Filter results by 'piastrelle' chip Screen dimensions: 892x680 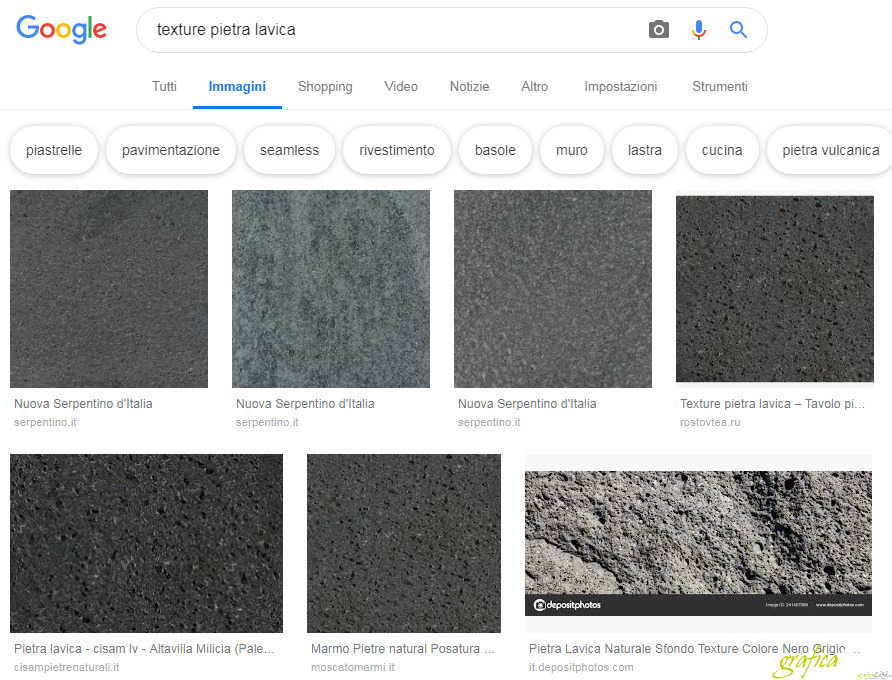[x=54, y=150]
